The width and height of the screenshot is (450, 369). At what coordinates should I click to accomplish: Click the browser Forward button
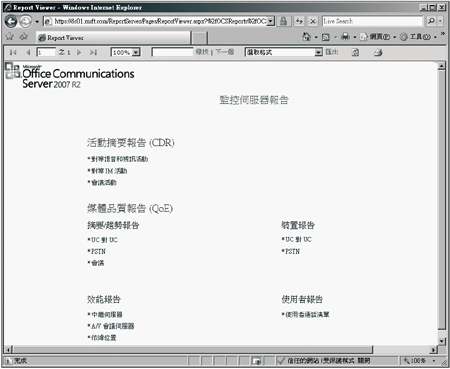click(x=25, y=22)
